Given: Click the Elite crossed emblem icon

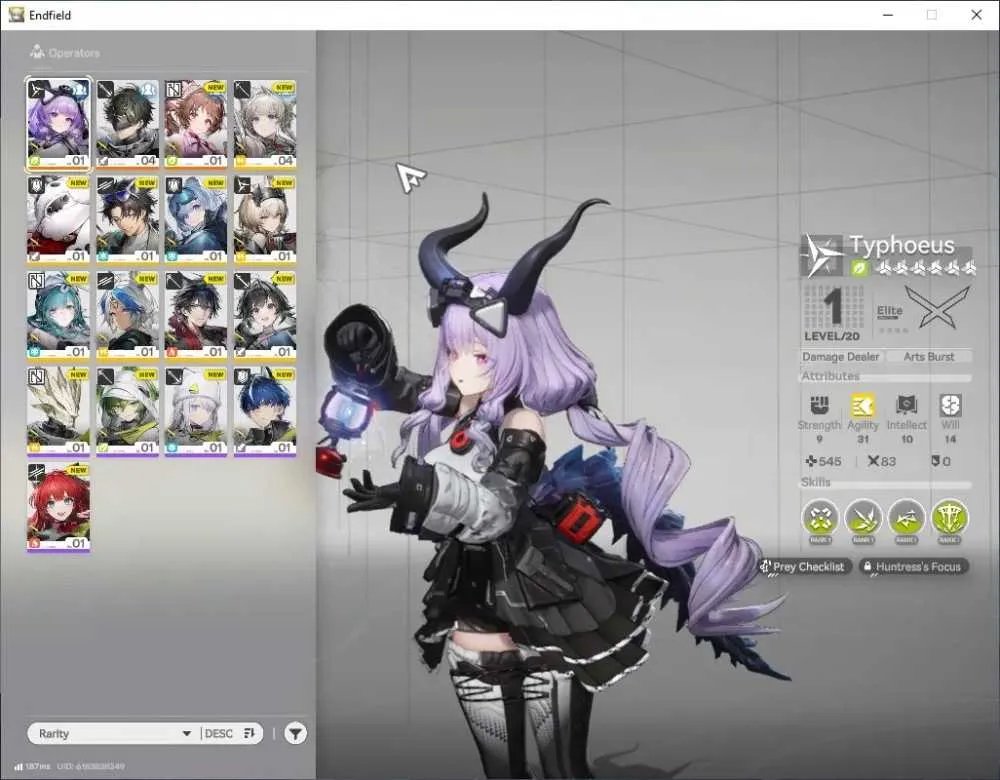Looking at the screenshot, I should point(938,307).
